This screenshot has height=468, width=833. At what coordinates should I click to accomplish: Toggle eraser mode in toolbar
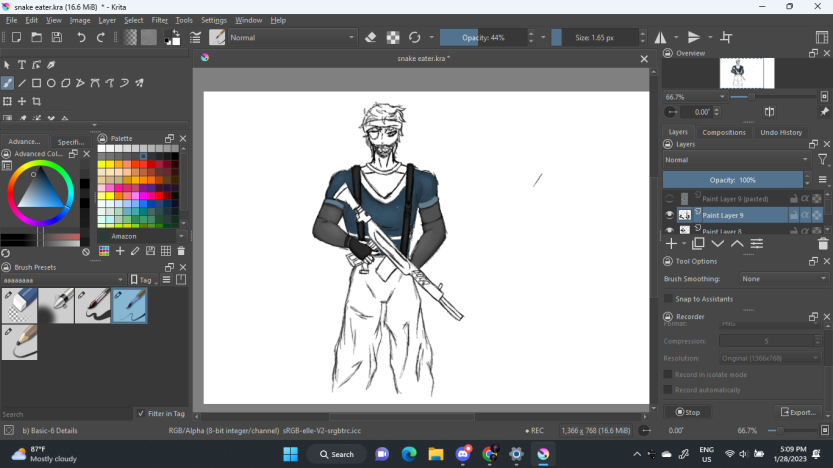tap(371, 37)
